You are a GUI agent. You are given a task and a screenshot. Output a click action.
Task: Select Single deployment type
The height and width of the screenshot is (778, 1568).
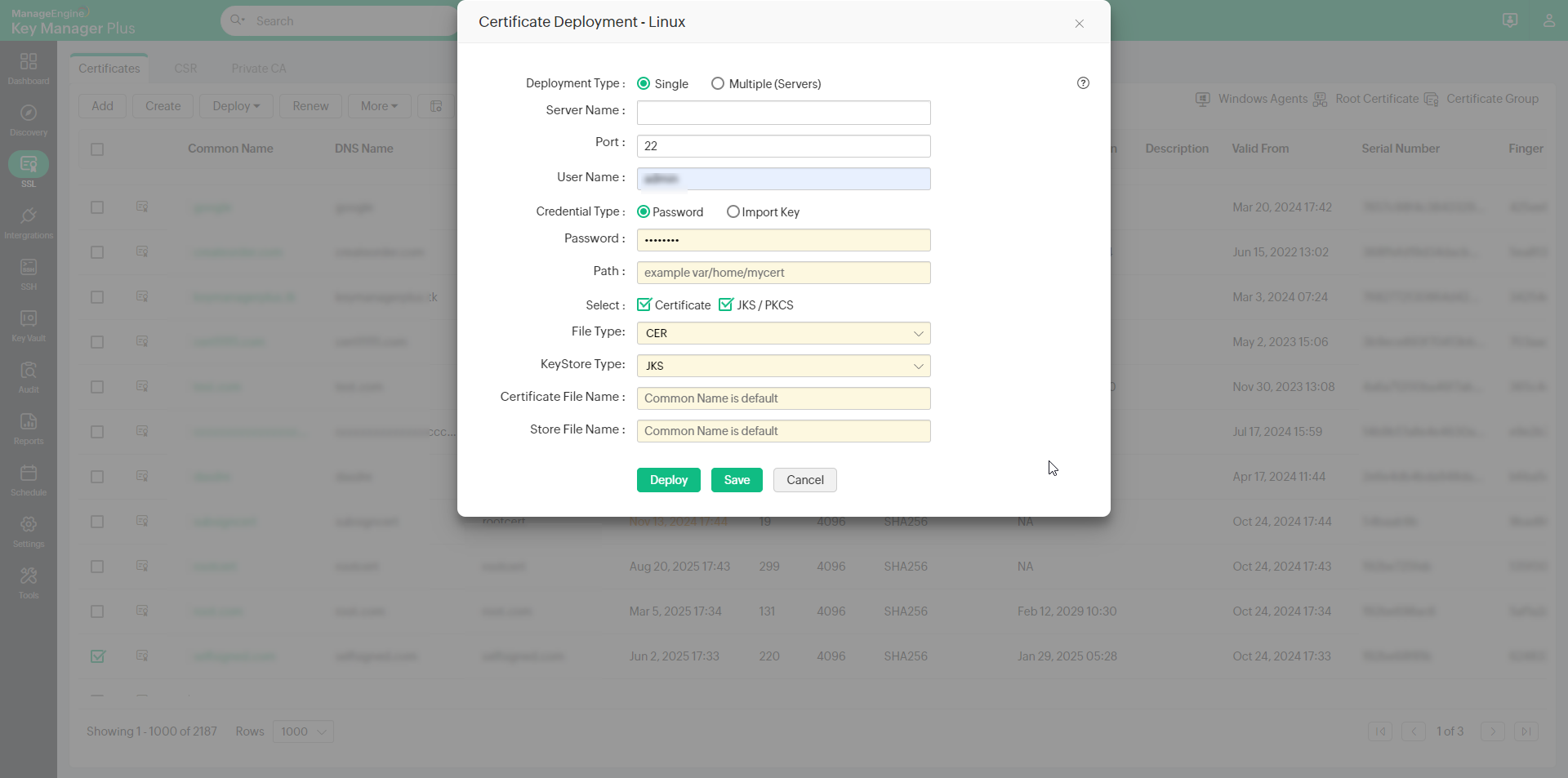tap(644, 83)
